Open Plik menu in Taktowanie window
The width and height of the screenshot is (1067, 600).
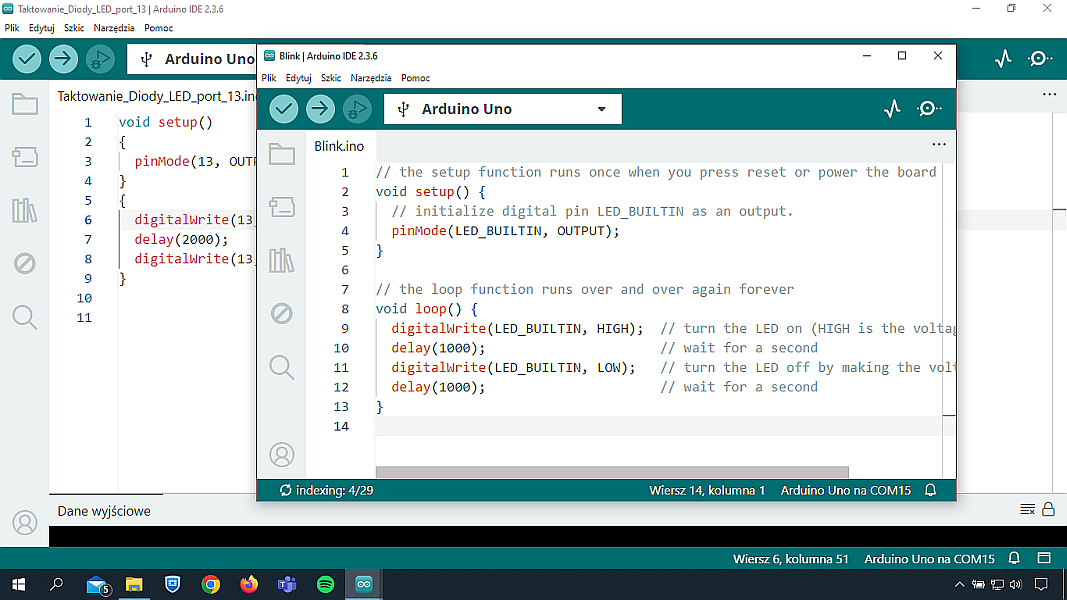12,28
